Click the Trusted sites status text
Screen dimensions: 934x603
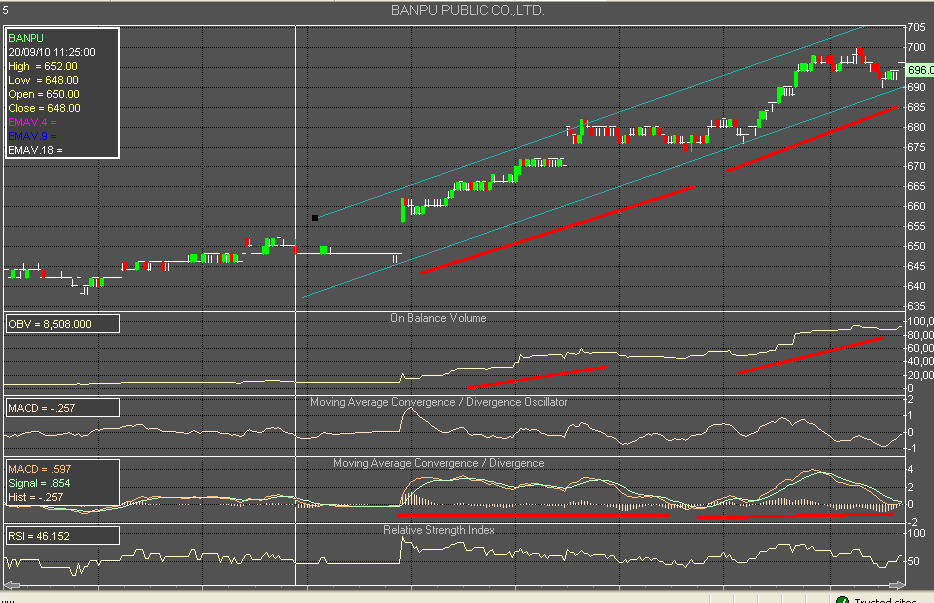[885, 599]
